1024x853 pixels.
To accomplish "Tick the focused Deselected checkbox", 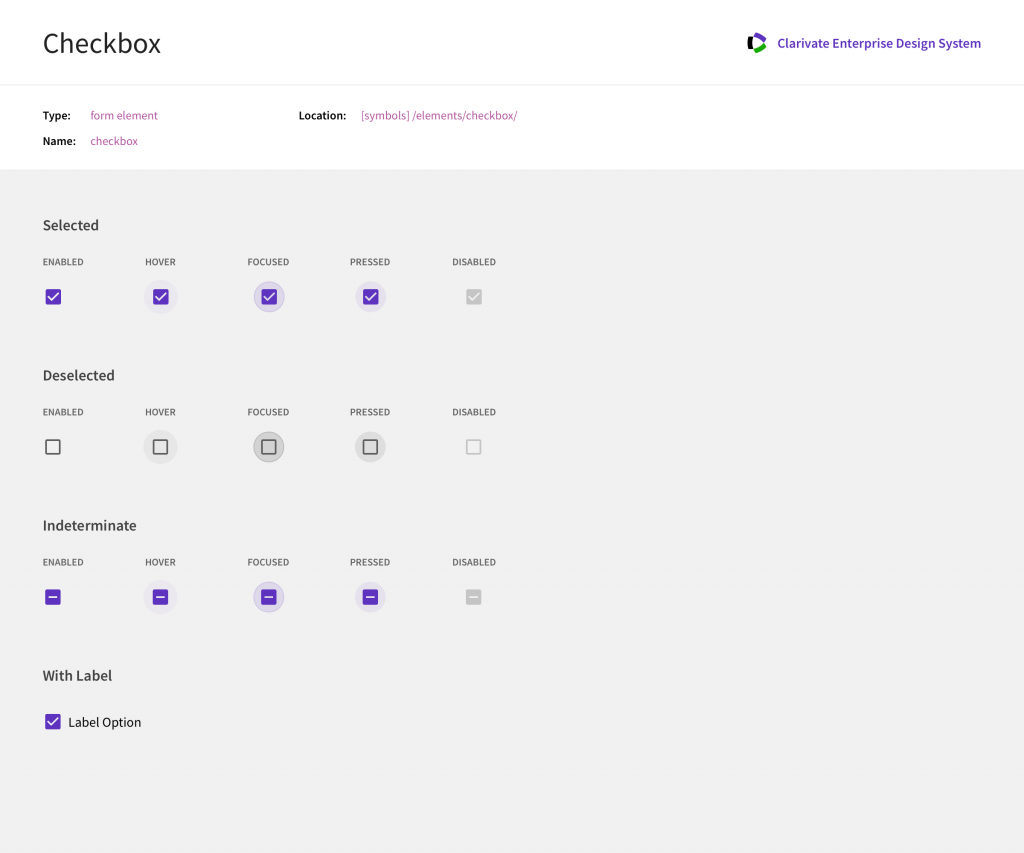I will (x=268, y=447).
